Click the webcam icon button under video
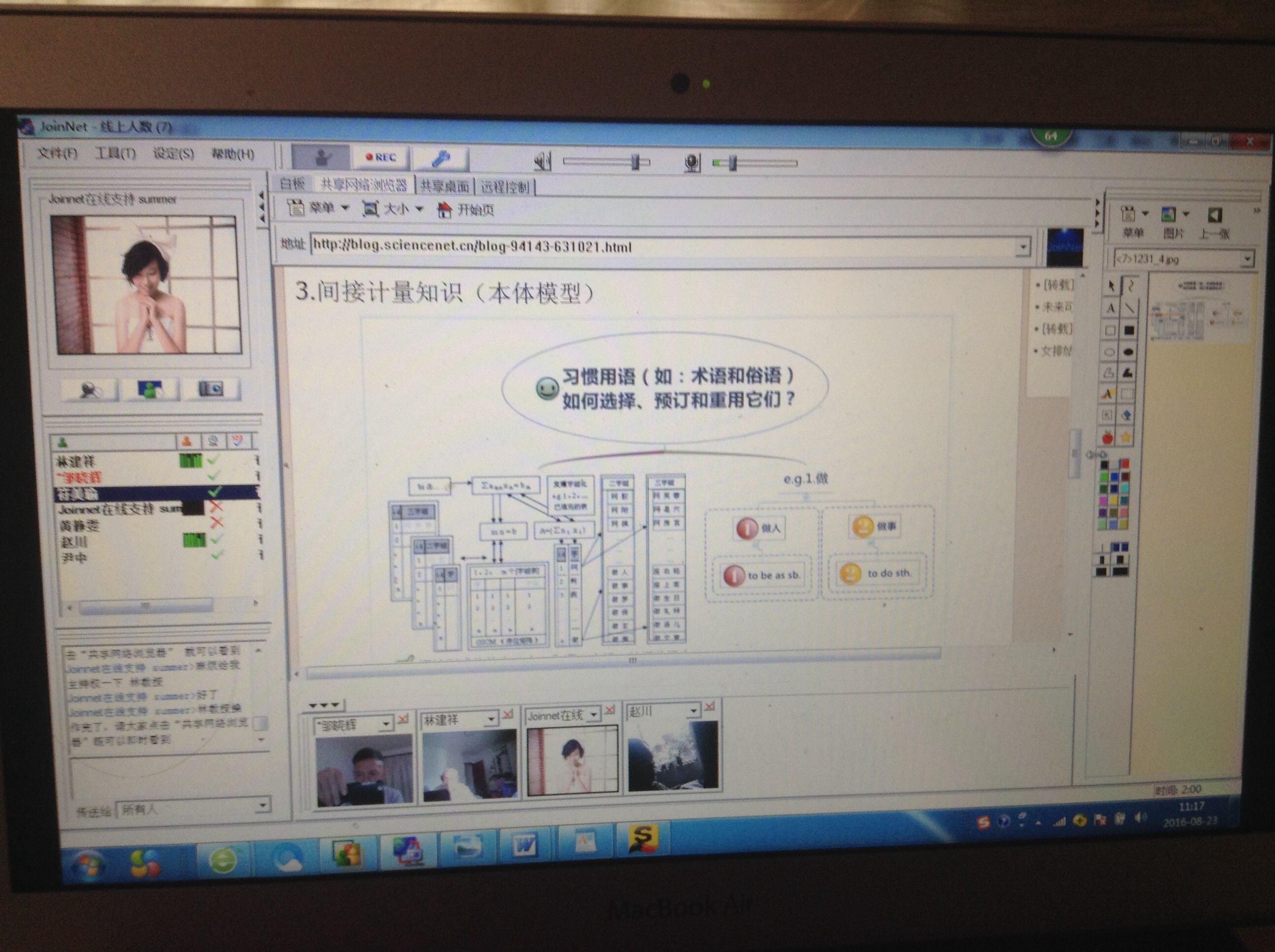The height and width of the screenshot is (952, 1275). pyautogui.click(x=90, y=390)
